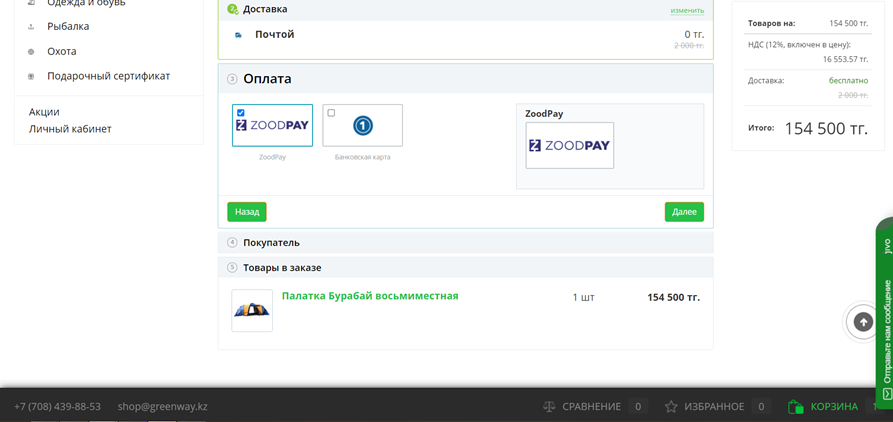Click the comparison scales icon
Screen dimensions: 893x422
pos(549,407)
